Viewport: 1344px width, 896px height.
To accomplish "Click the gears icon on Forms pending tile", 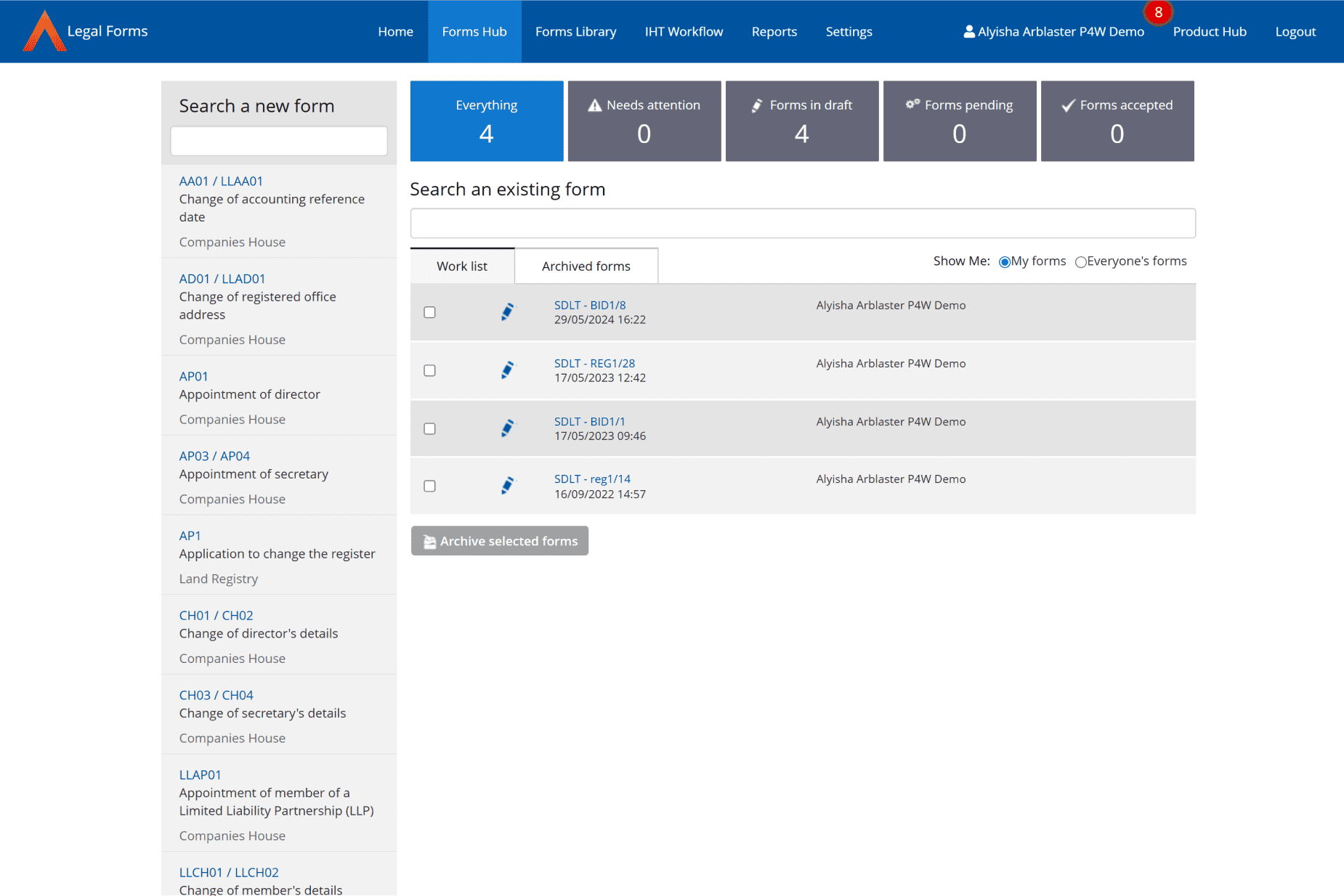I will coord(913,104).
